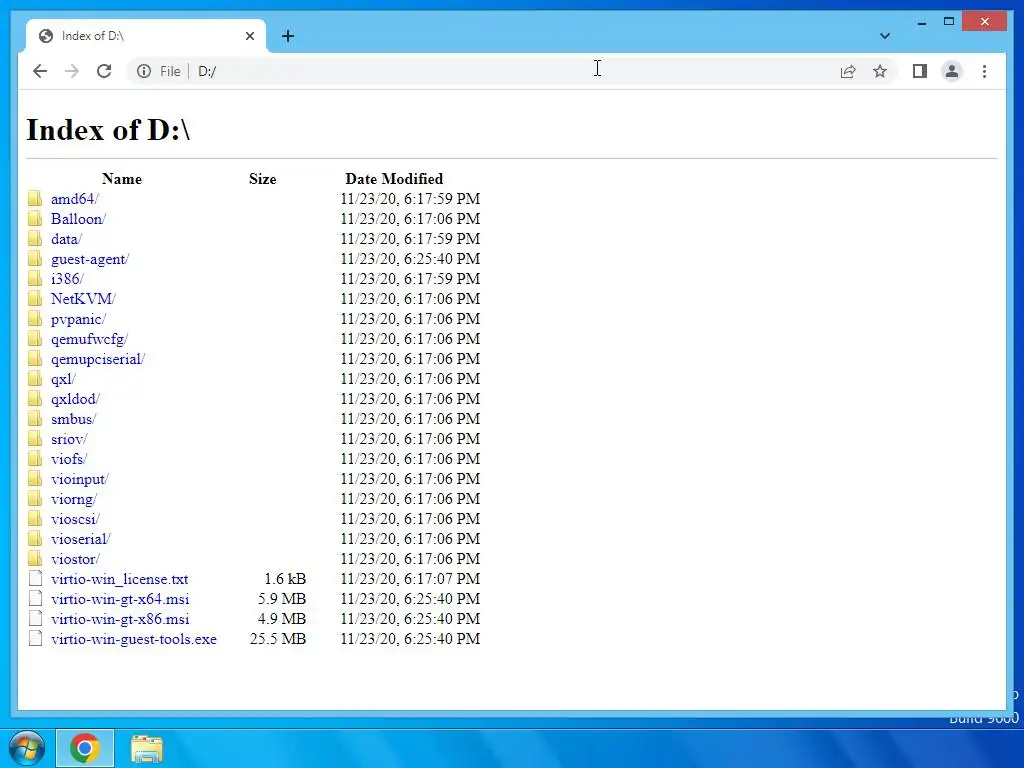View site information icon next to File
This screenshot has height=768, width=1024.
pos(144,71)
